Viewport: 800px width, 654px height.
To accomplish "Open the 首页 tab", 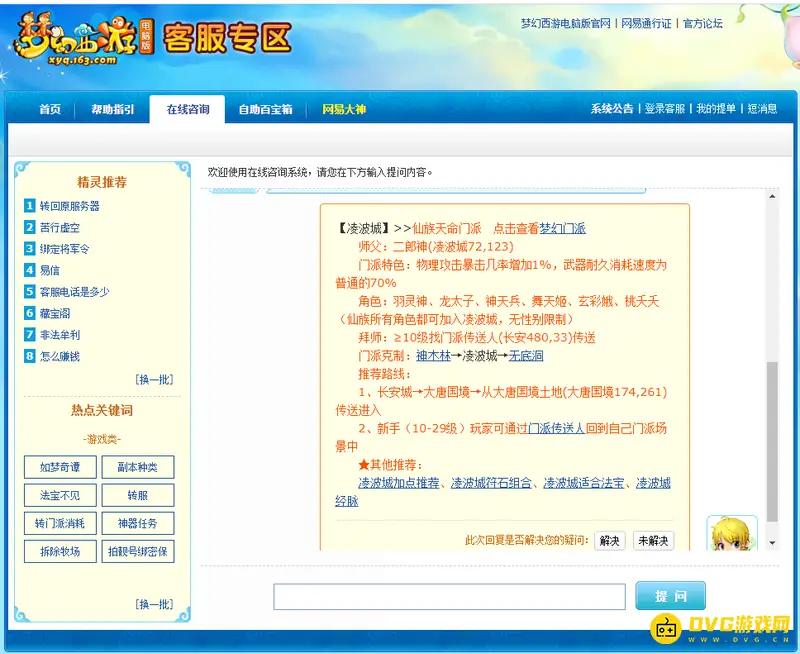I will (x=49, y=109).
